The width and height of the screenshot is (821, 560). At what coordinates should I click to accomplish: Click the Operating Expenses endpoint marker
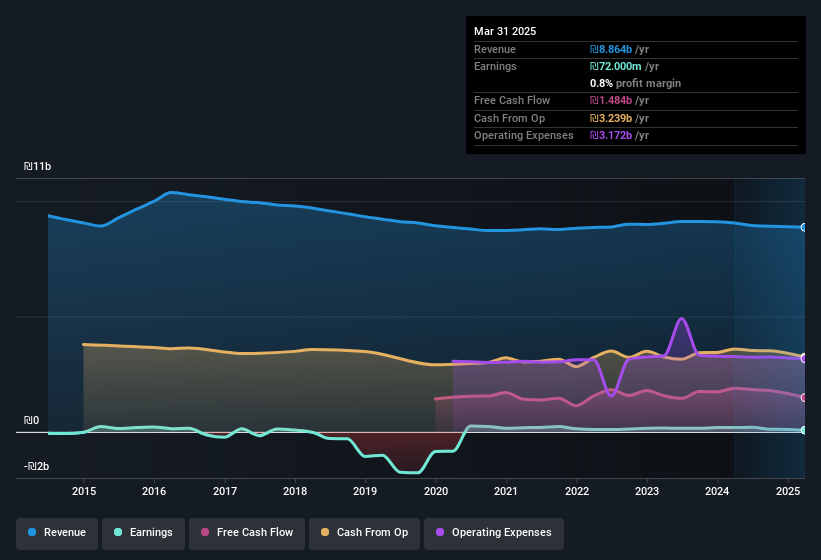point(804,359)
